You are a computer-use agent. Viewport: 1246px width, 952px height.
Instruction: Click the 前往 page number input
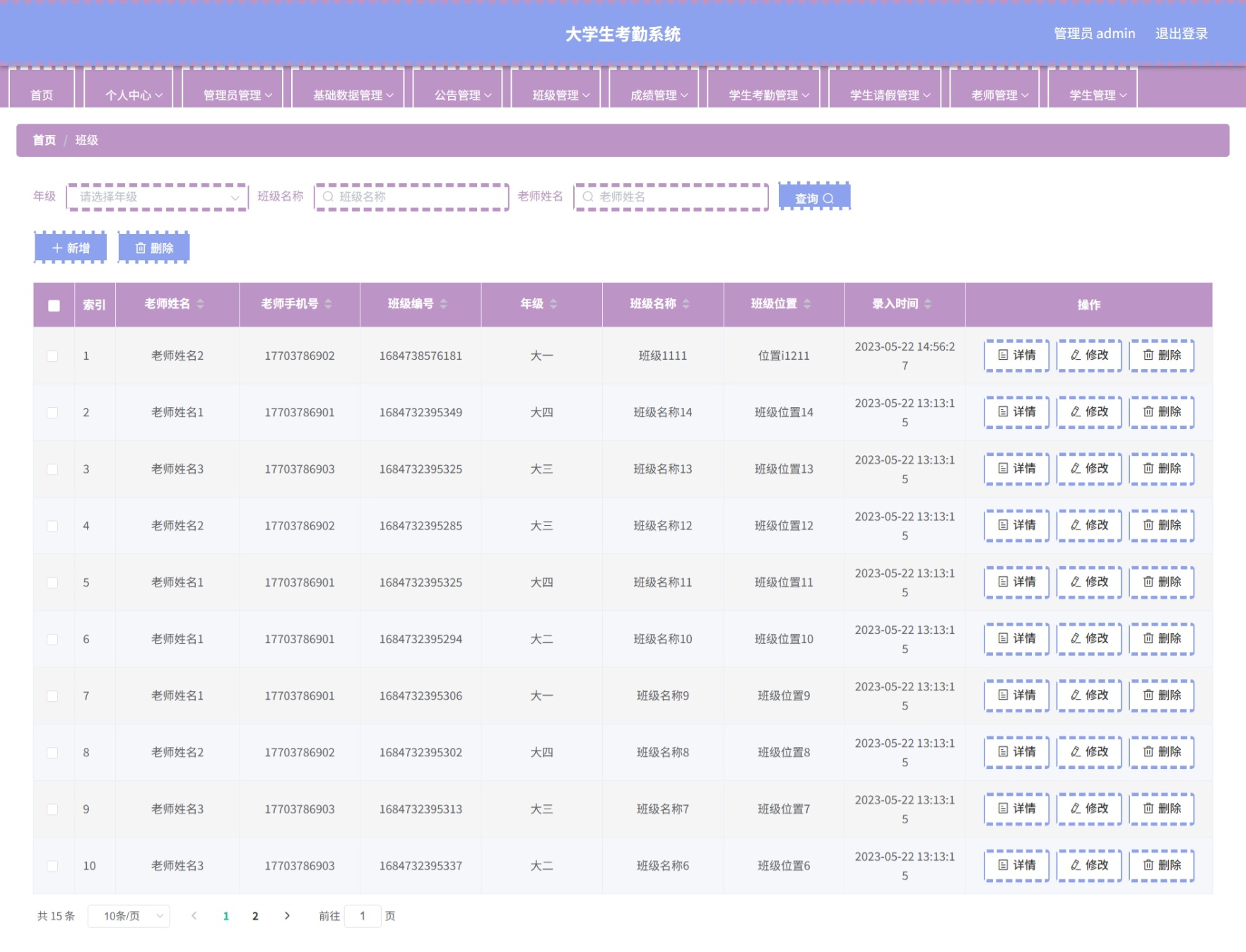[363, 916]
